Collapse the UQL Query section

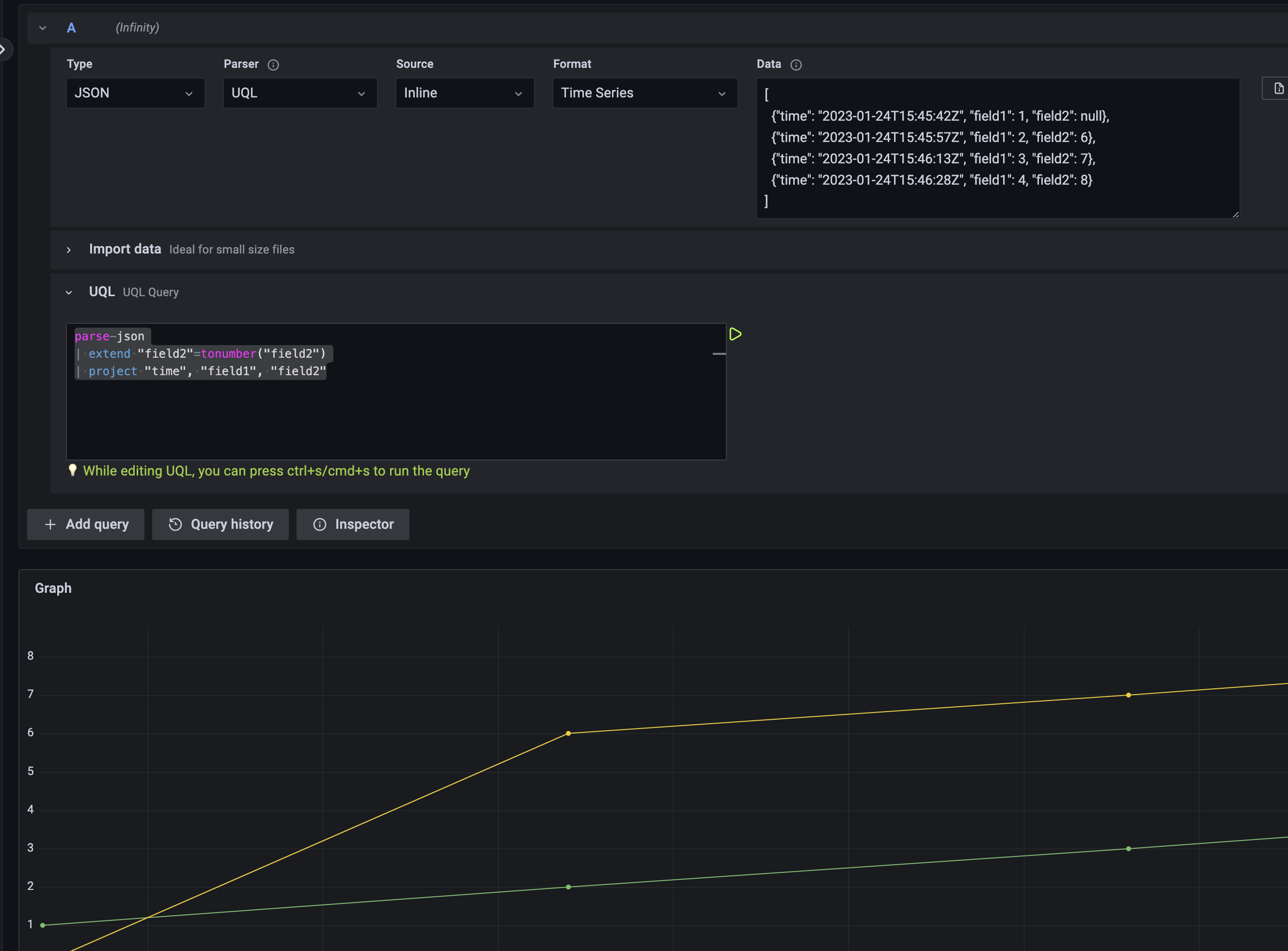click(x=69, y=292)
